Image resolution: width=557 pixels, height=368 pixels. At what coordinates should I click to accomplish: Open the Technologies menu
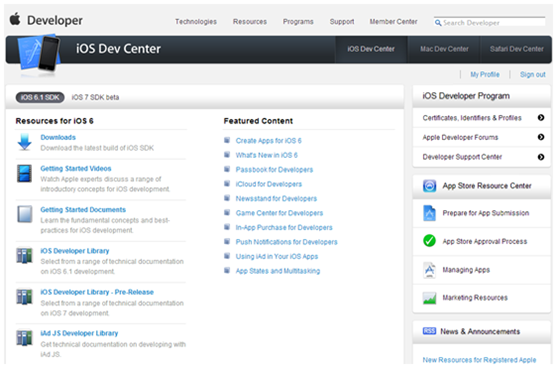pyautogui.click(x=196, y=22)
